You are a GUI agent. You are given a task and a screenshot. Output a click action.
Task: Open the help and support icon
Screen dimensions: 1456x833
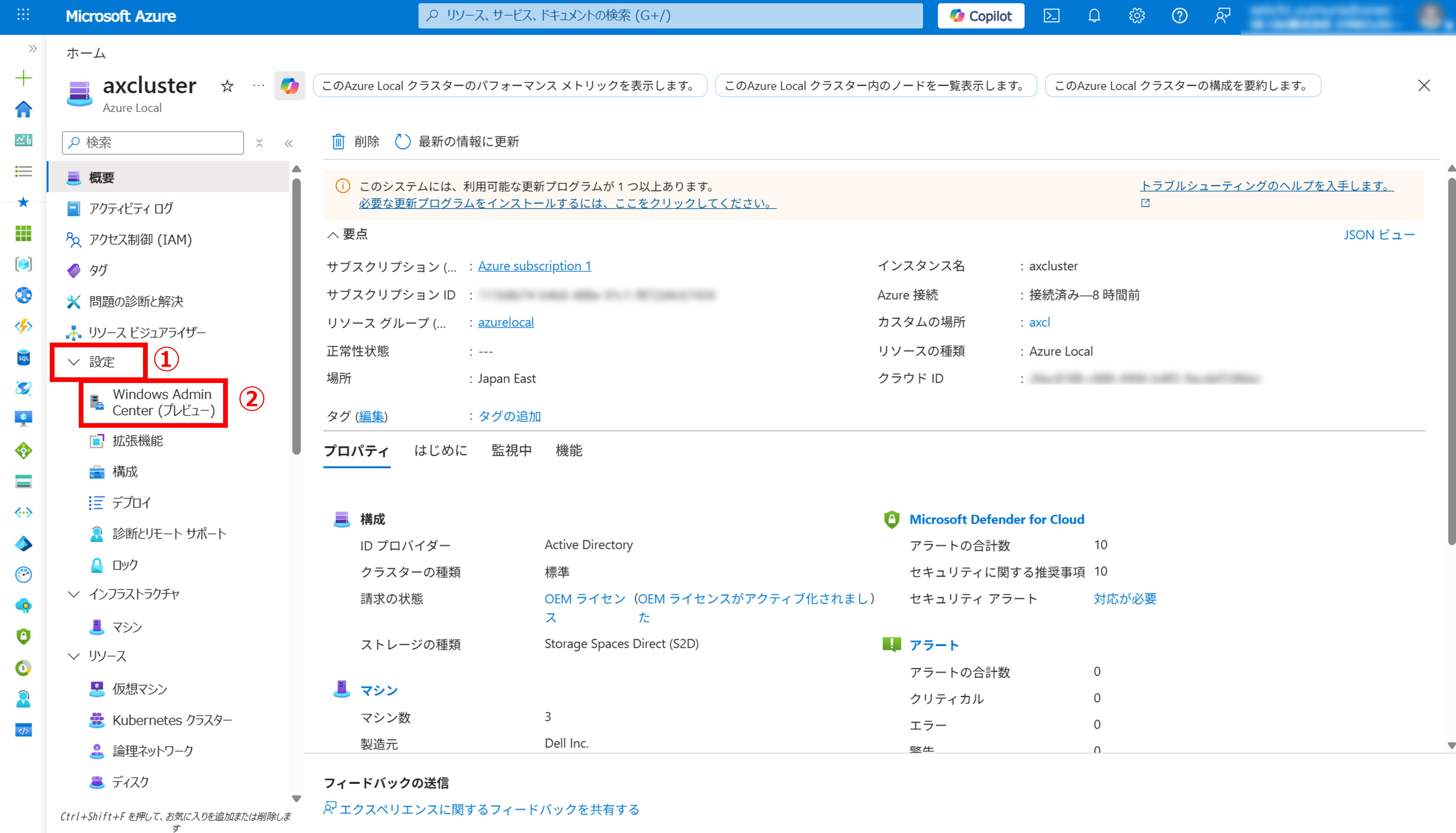[x=1179, y=15]
